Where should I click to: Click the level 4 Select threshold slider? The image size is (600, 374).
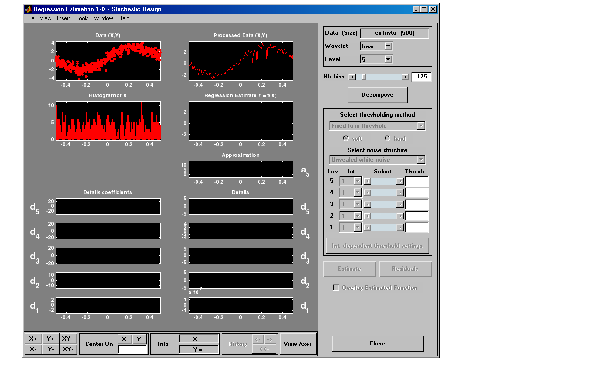point(383,193)
